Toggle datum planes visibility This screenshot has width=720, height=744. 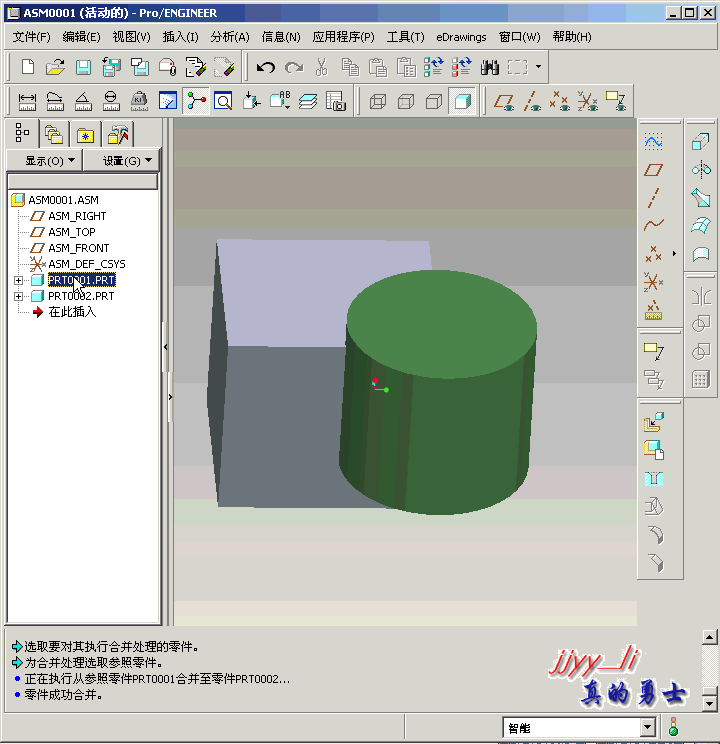pyautogui.click(x=504, y=101)
